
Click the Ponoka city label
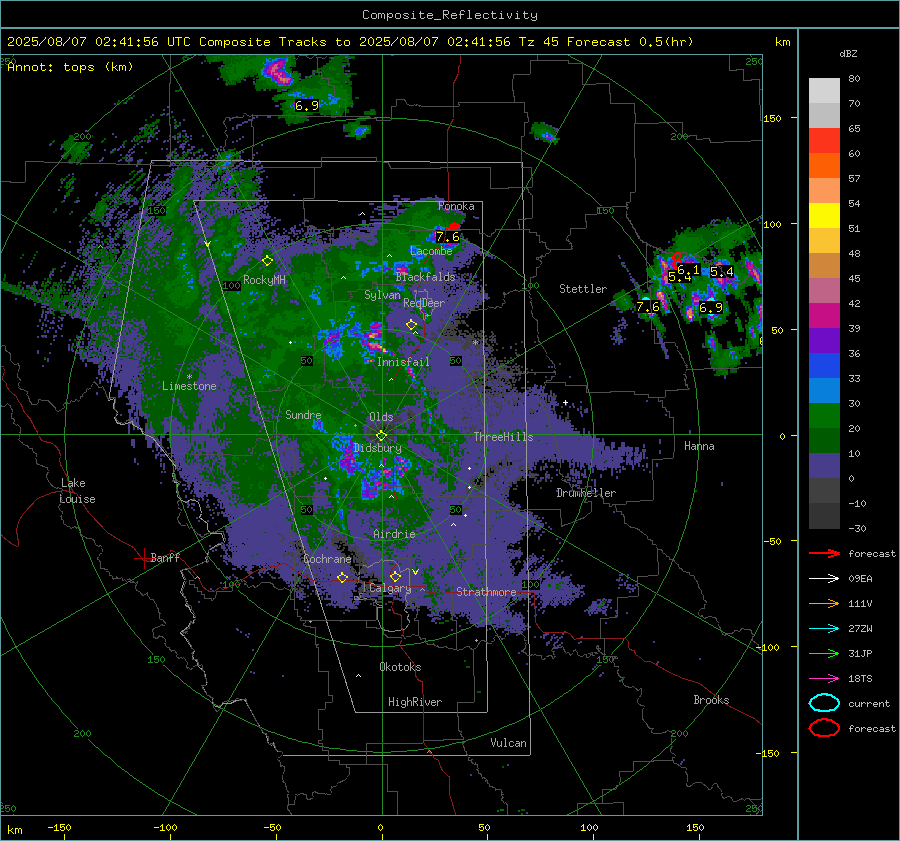click(x=456, y=206)
